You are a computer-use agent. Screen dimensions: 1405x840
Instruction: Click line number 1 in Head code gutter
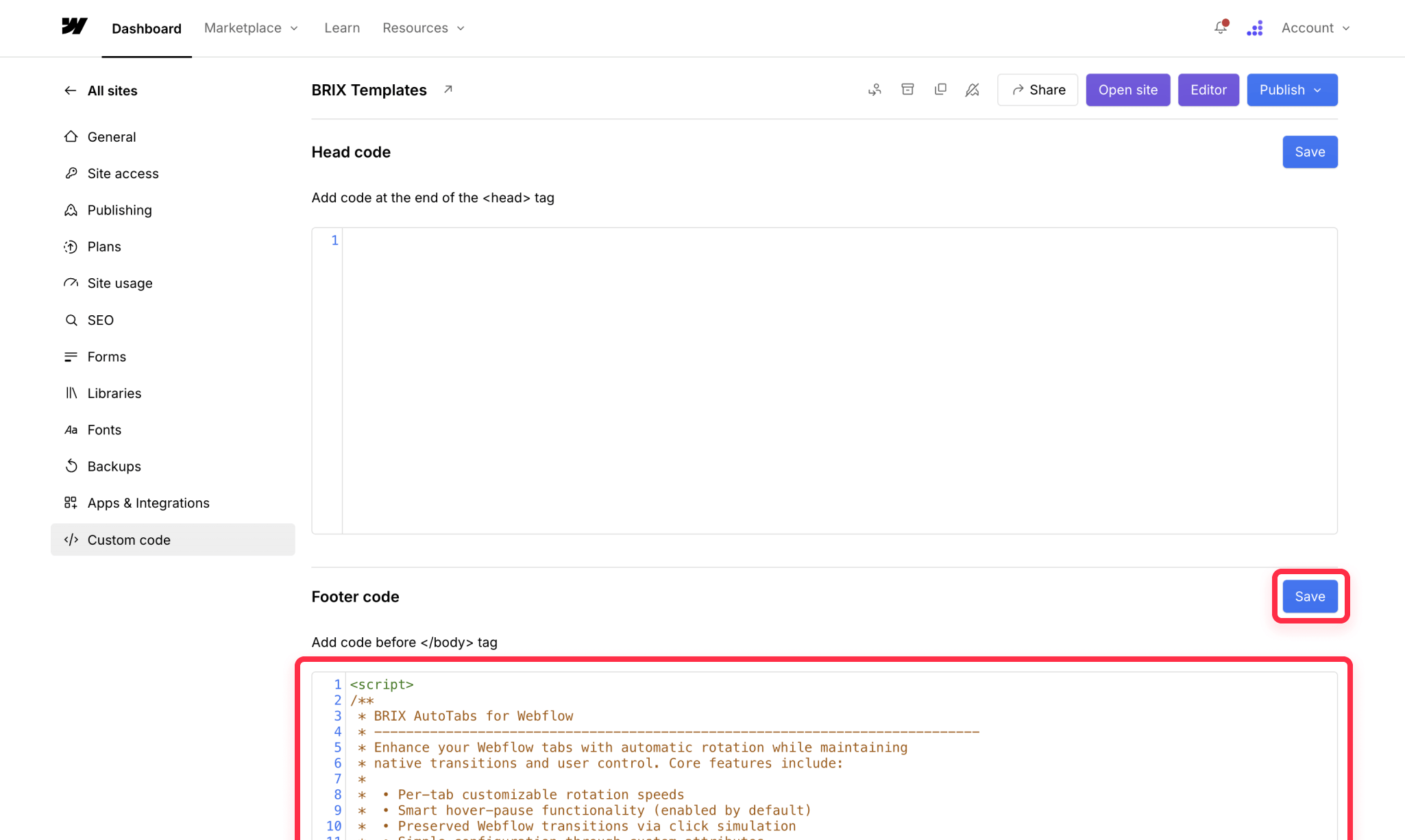(x=334, y=240)
